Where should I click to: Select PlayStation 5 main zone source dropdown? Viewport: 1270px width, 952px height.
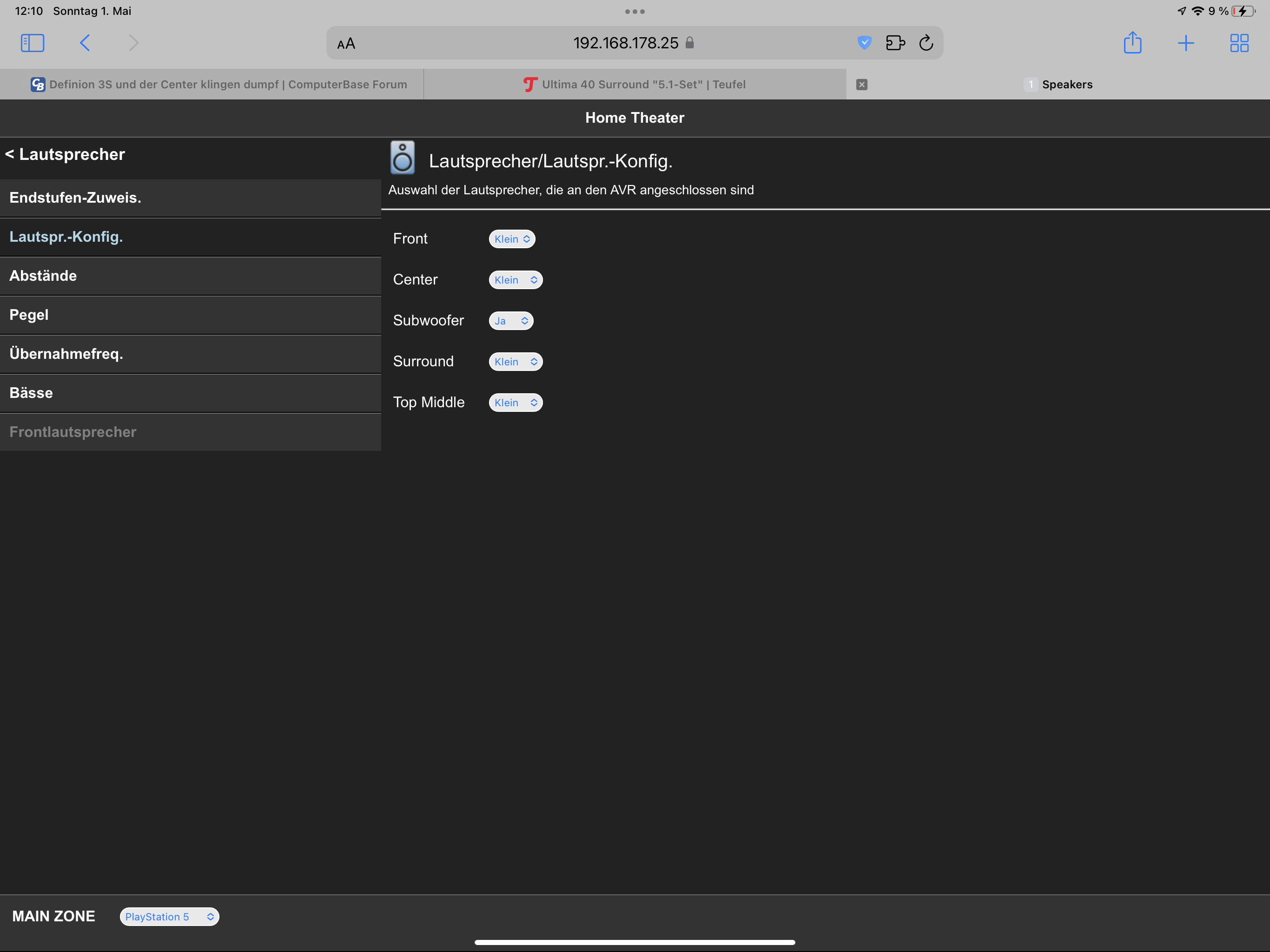point(169,916)
